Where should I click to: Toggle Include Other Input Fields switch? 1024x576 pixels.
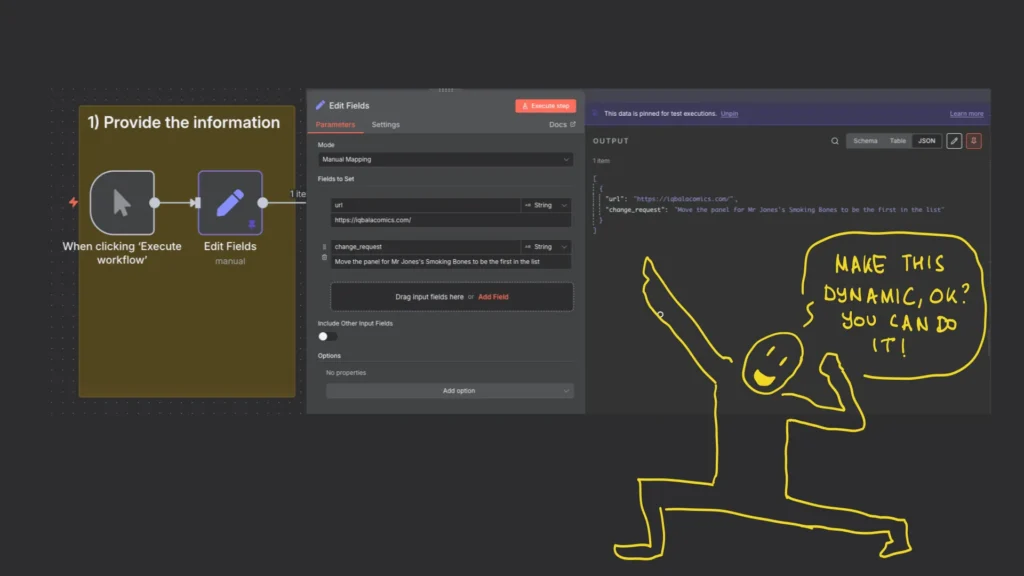328,336
